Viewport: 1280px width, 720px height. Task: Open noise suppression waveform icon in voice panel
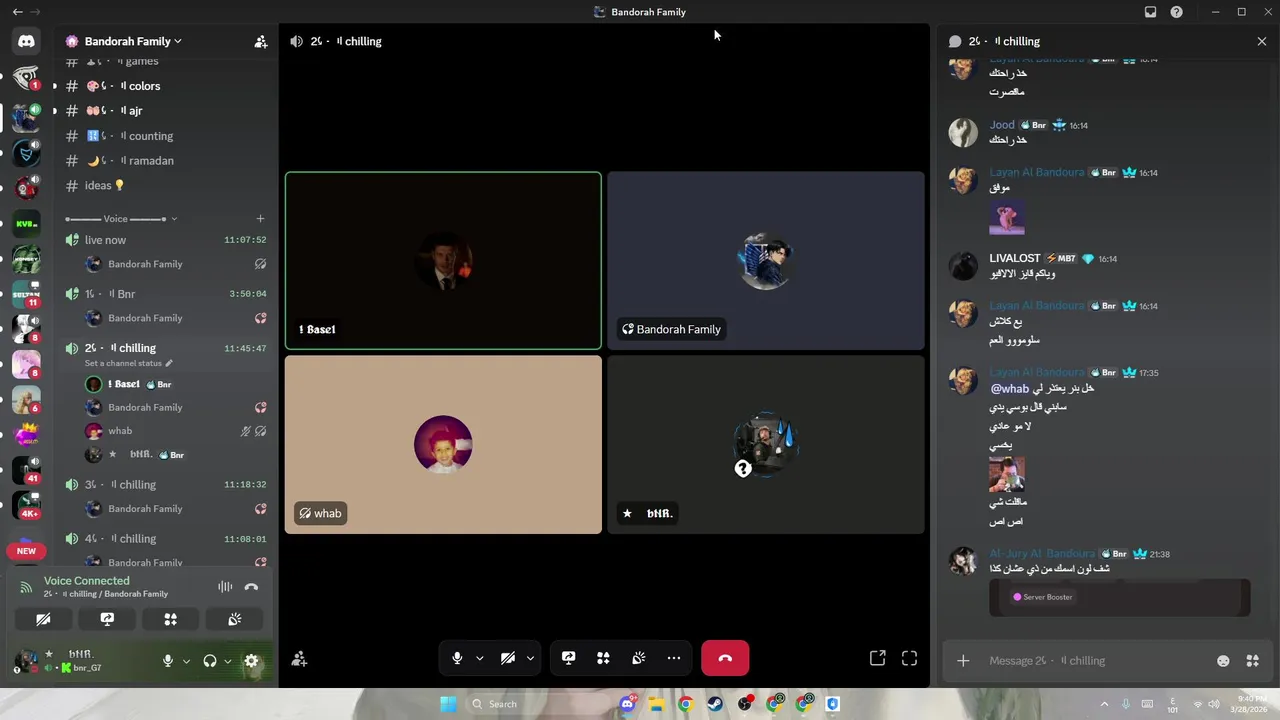225,587
